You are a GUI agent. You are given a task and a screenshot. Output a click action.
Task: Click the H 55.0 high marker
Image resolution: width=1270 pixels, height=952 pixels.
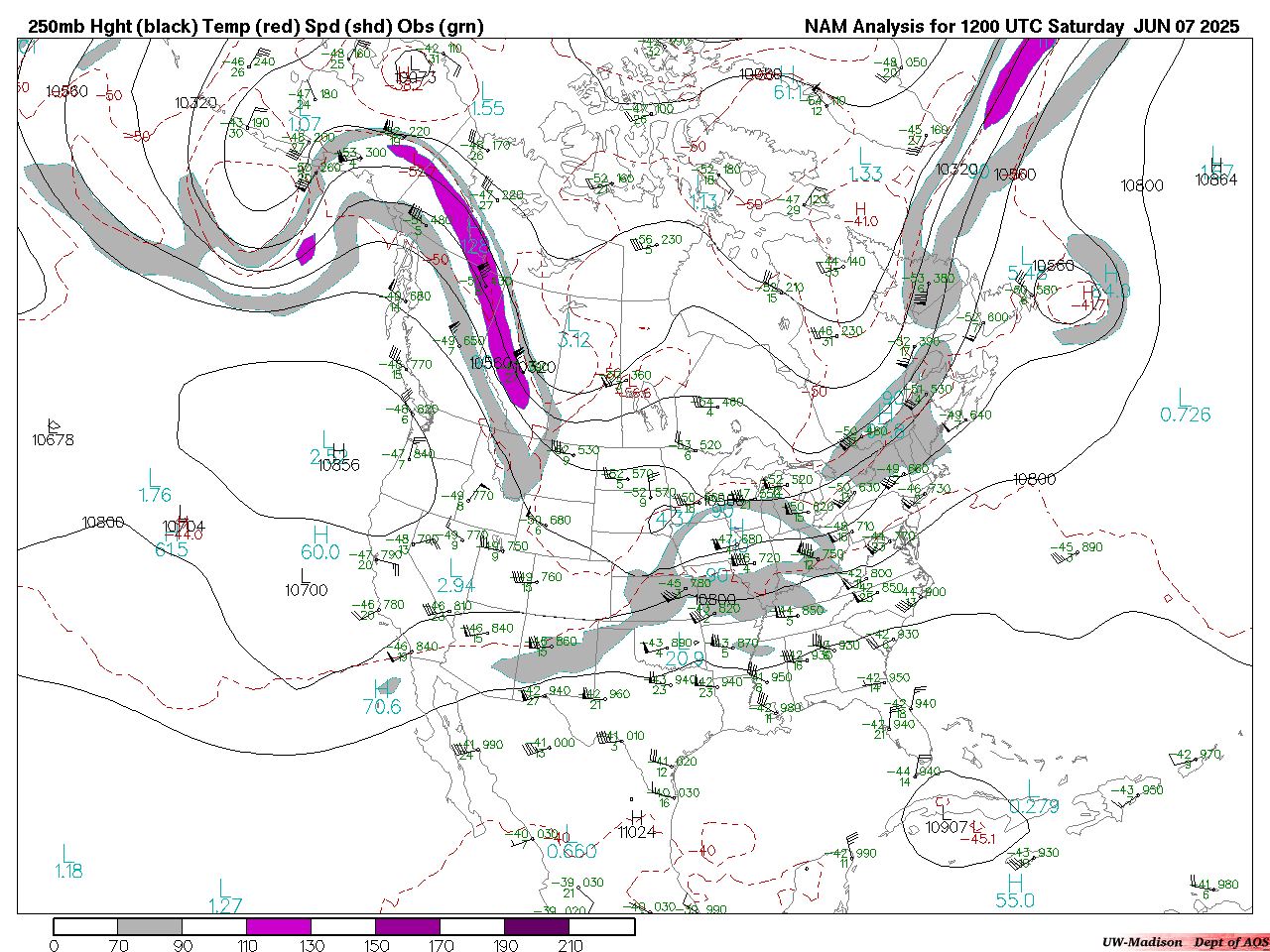pyautogui.click(x=1015, y=892)
